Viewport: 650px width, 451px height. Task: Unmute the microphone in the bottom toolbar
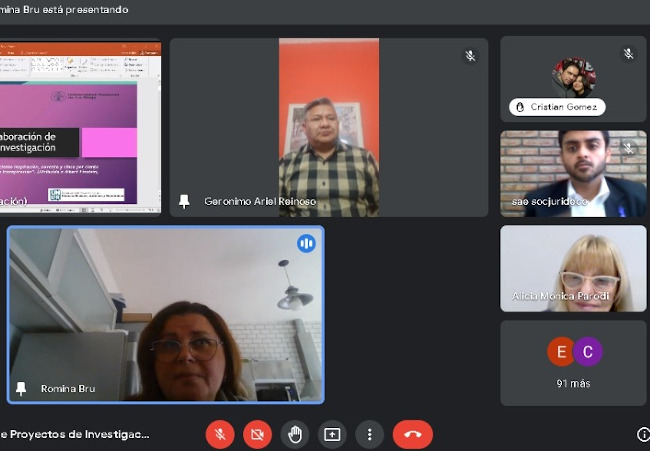click(220, 434)
